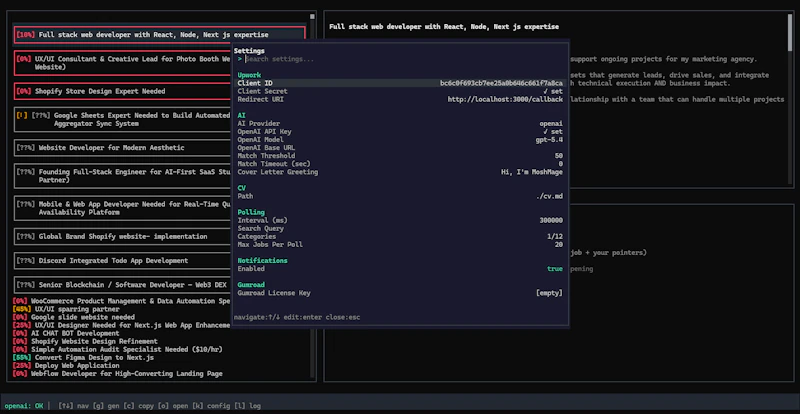Image resolution: width=800 pixels, height=414 pixels.
Task: Click the nav arrows hint in status bar
Action: 73,406
